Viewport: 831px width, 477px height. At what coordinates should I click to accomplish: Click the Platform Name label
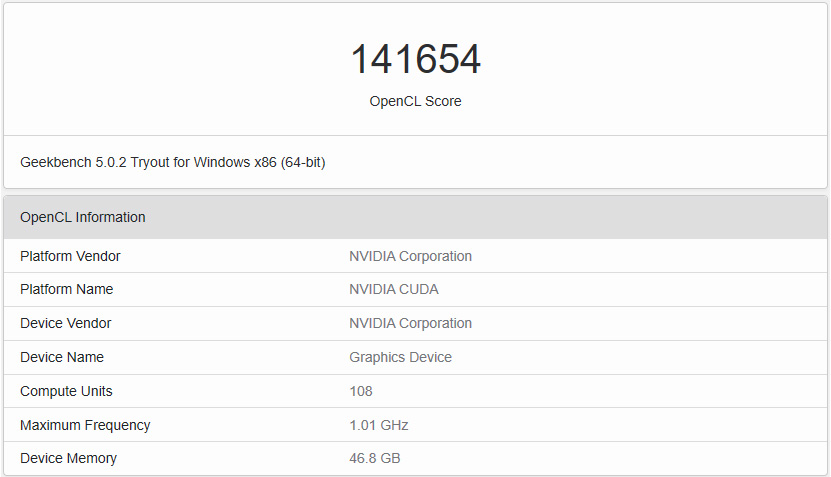[66, 289]
